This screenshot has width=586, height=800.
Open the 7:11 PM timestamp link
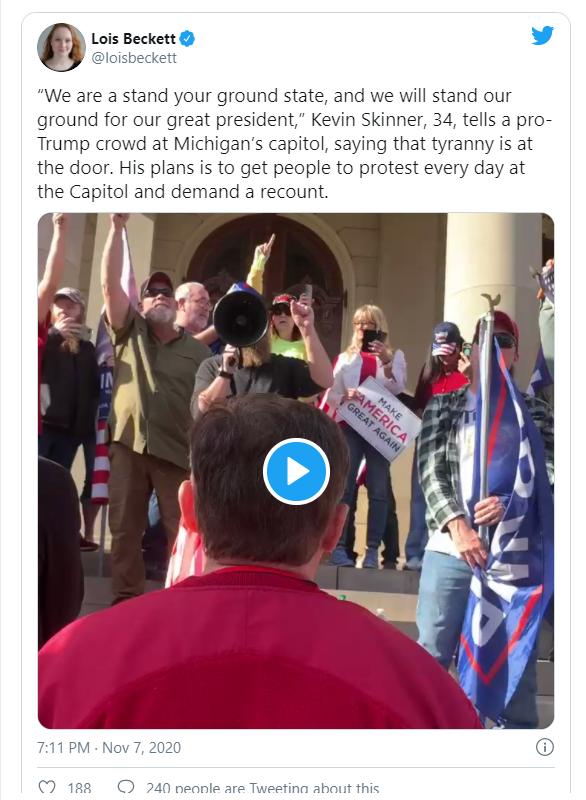coord(63,748)
